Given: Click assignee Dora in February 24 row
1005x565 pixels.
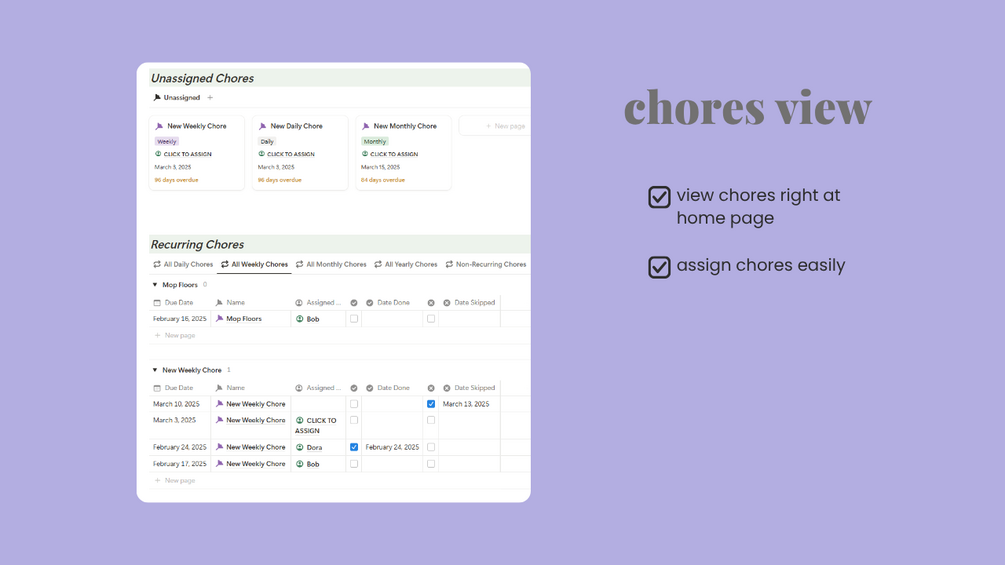Looking at the screenshot, I should [x=309, y=448].
